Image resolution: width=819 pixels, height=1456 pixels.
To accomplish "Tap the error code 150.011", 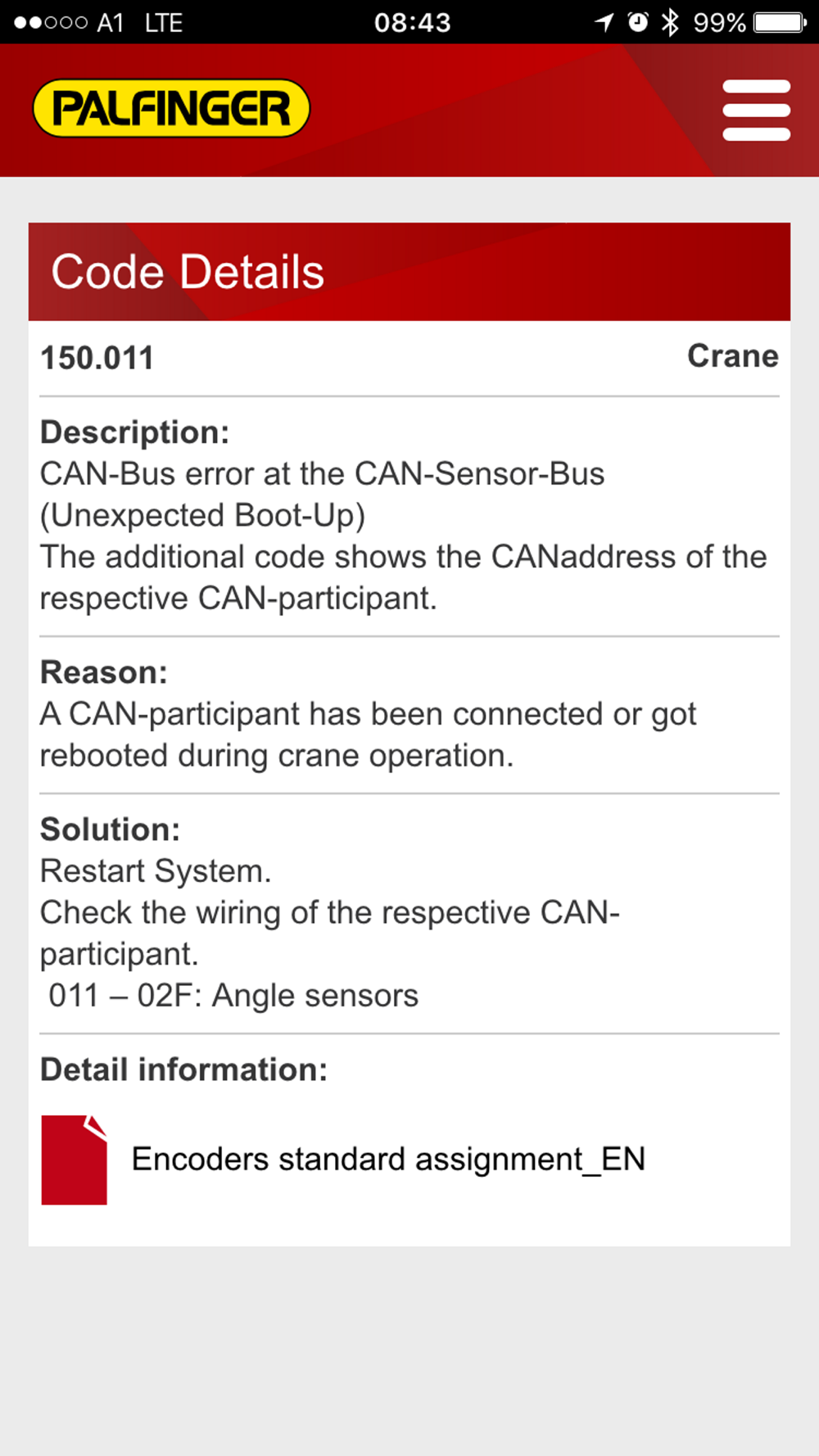I will point(97,358).
